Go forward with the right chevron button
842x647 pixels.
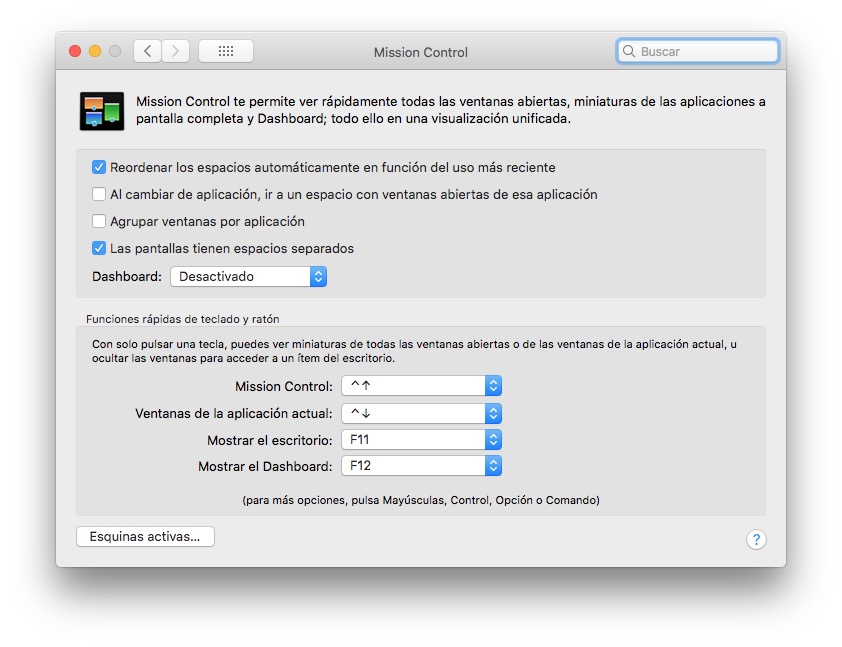tap(176, 52)
